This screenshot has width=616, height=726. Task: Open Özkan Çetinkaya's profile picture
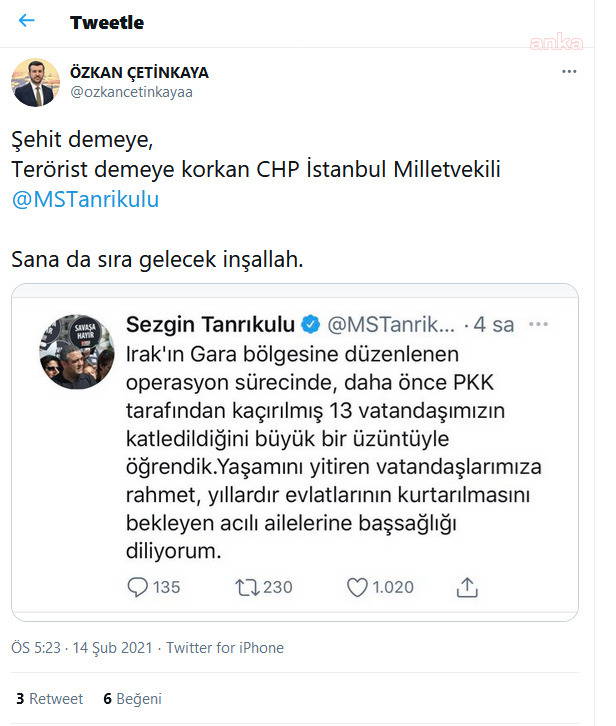[35, 82]
